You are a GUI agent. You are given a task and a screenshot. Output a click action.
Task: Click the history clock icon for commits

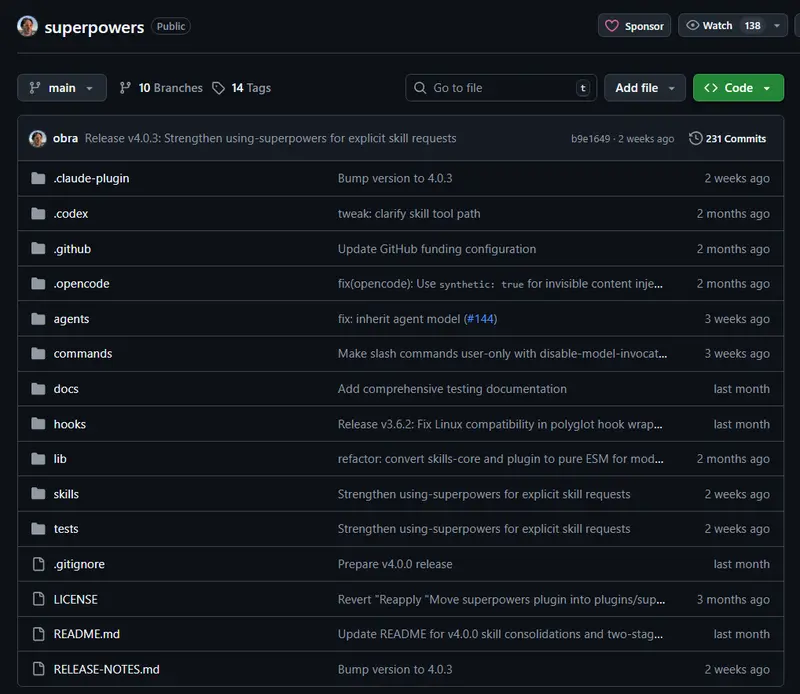click(x=695, y=139)
